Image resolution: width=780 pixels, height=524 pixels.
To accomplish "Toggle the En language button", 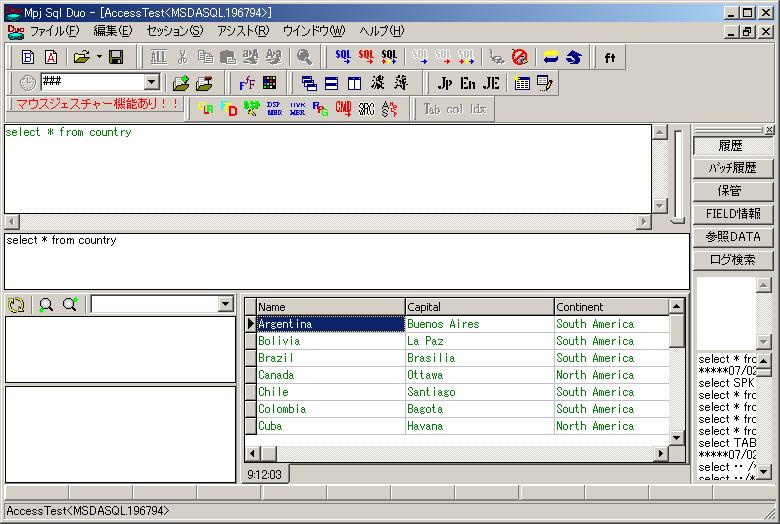I will (x=468, y=83).
